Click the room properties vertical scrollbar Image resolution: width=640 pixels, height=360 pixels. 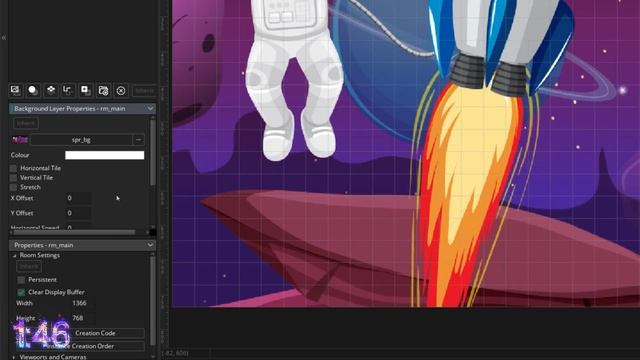(153, 301)
